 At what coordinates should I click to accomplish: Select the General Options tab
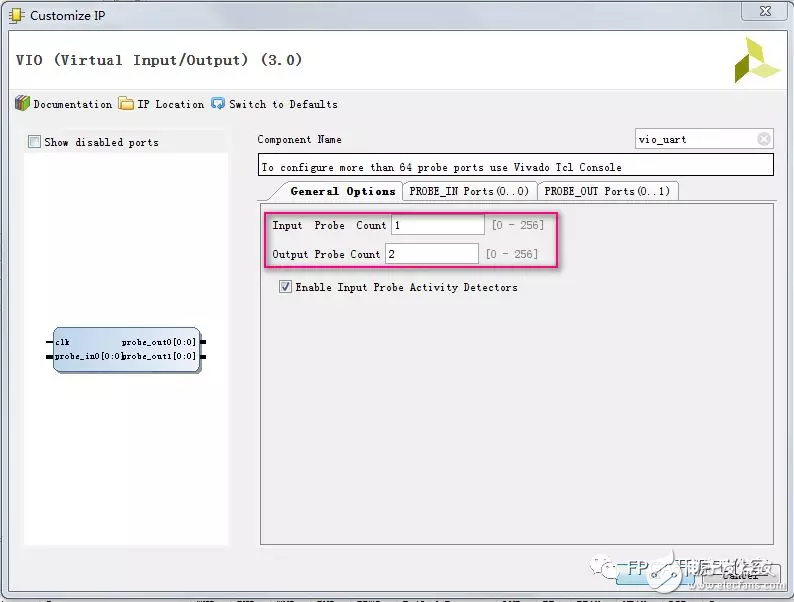point(342,191)
